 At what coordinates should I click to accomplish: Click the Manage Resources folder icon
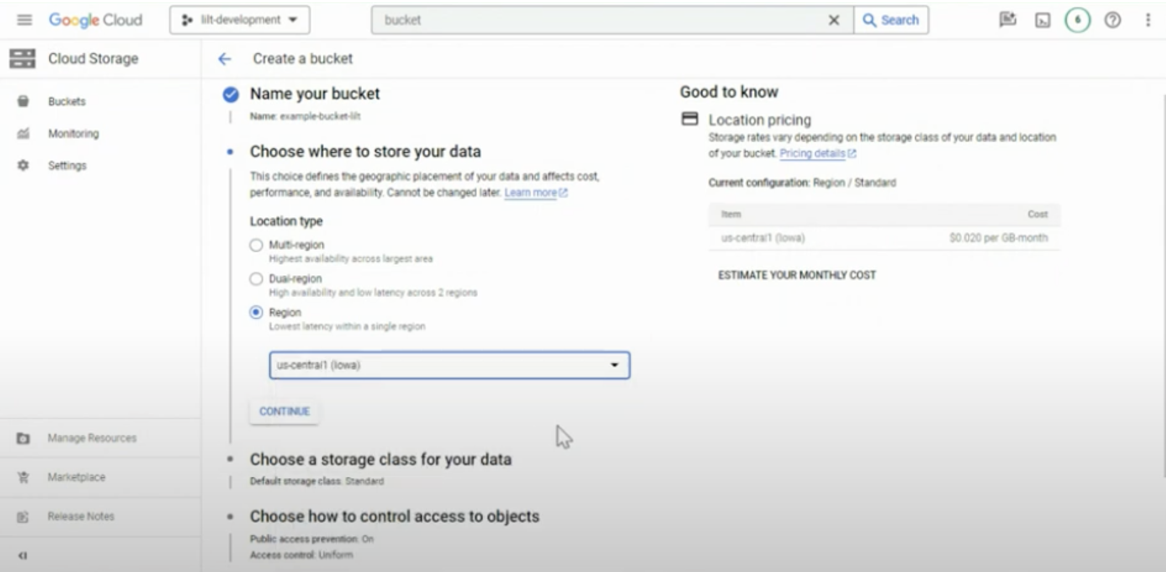tap(23, 438)
